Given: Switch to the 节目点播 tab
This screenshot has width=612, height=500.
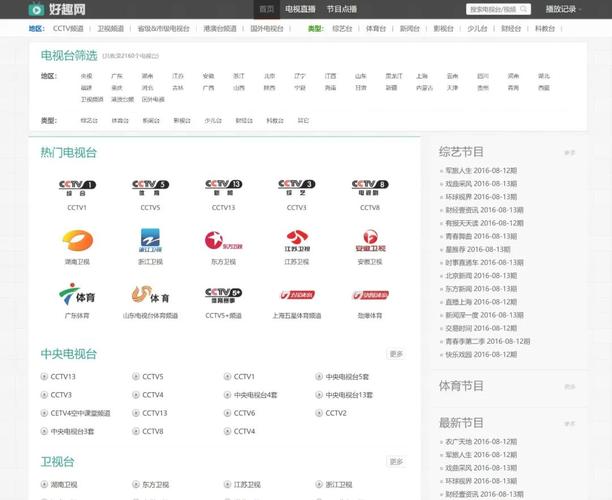Looking at the screenshot, I should point(342,9).
